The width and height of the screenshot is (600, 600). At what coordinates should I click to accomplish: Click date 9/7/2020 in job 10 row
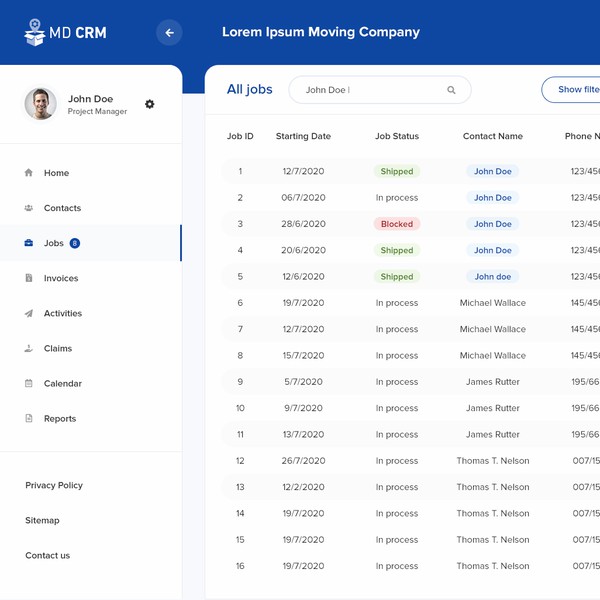[303, 408]
